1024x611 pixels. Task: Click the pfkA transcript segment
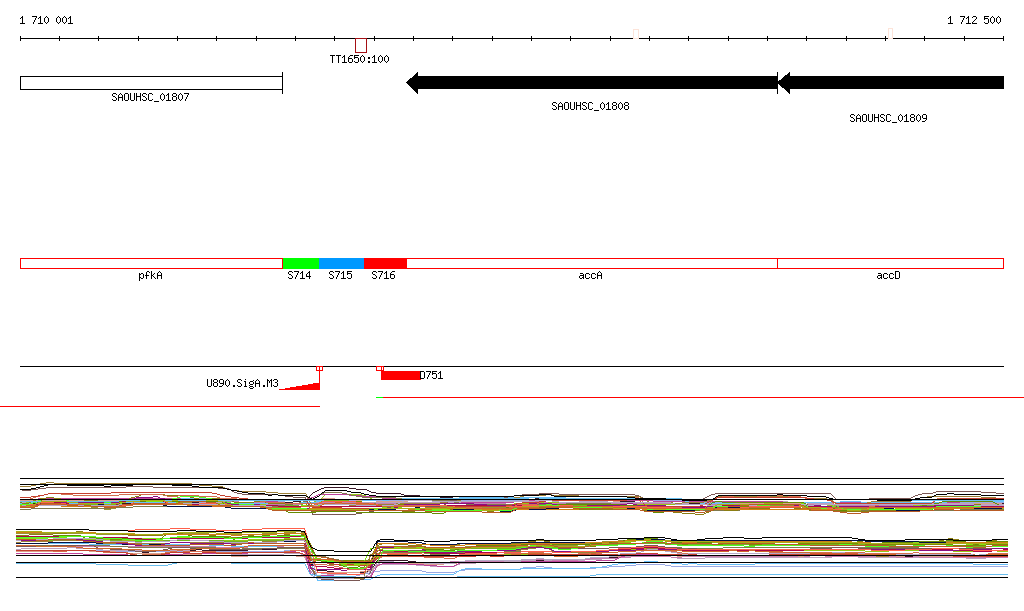(151, 263)
